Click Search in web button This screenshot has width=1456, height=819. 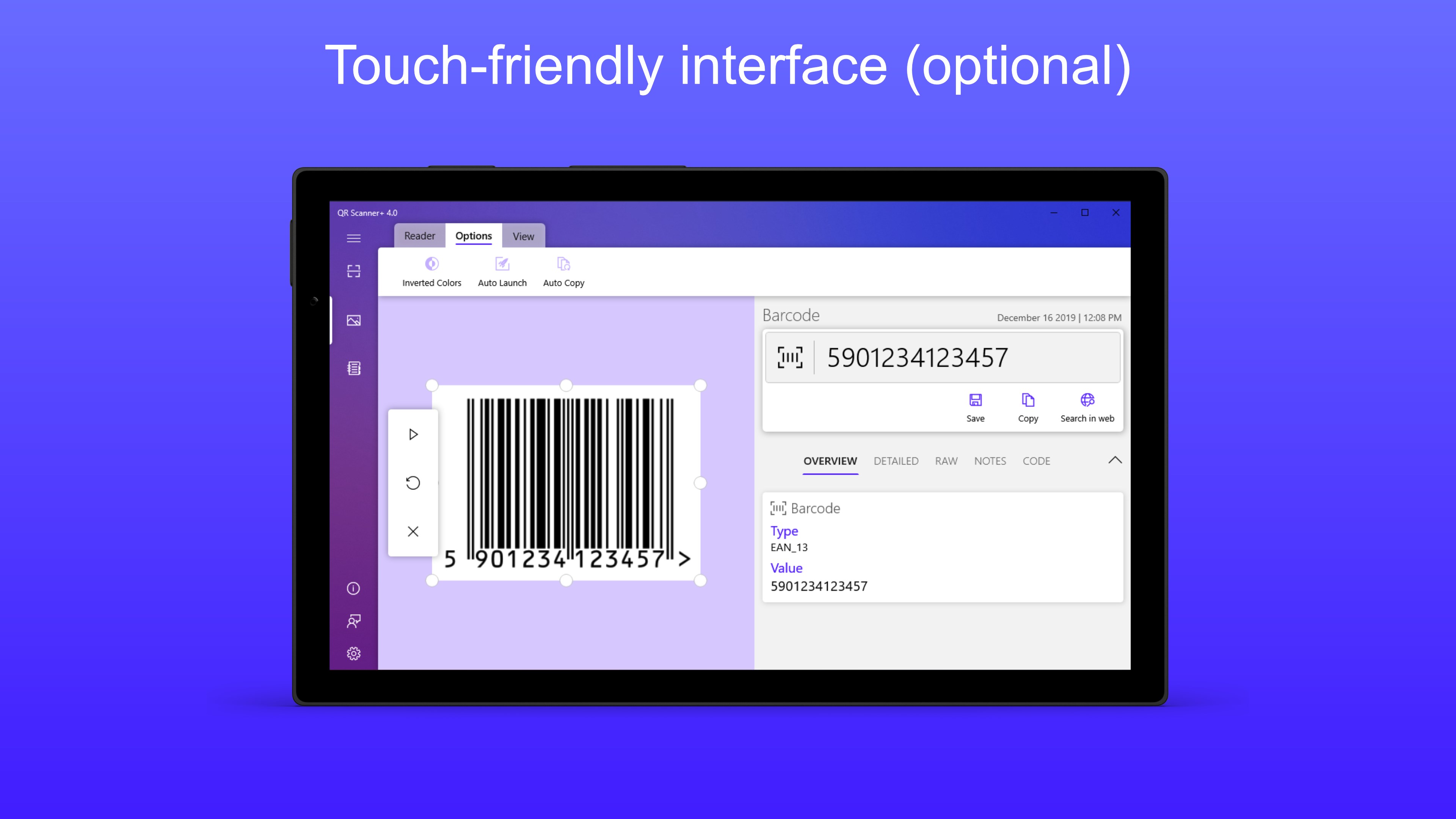coord(1087,407)
